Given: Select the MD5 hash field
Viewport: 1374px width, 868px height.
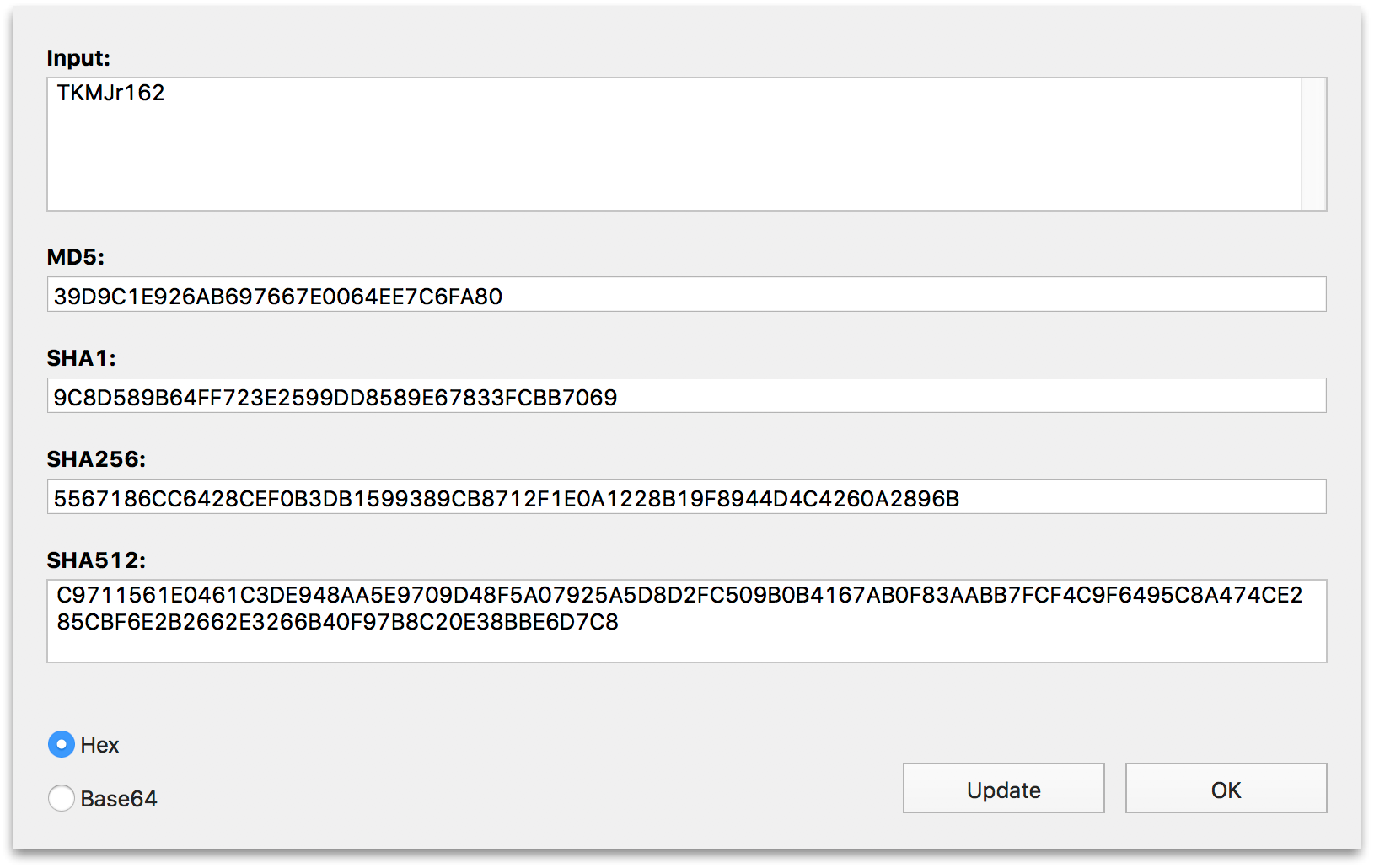Looking at the screenshot, I should 674,296.
